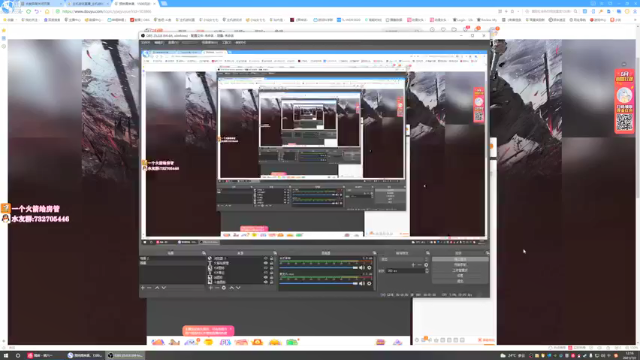This screenshot has height=360, width=640.
Task: Open source properties gear in Sources panel
Action: (x=224, y=288)
